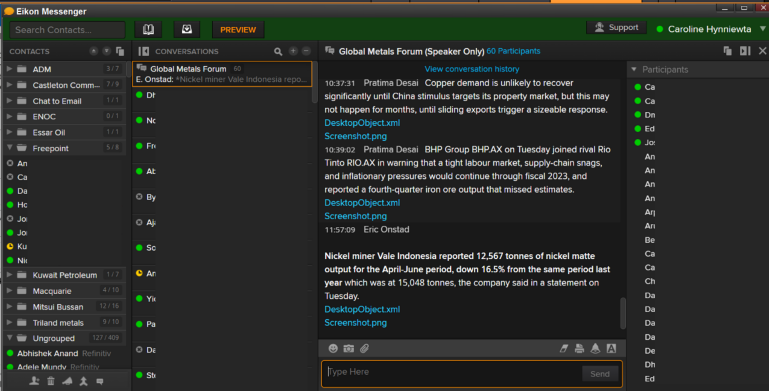
Task: Open DesktopObject.xml under the BHP Group message
Action: point(362,203)
